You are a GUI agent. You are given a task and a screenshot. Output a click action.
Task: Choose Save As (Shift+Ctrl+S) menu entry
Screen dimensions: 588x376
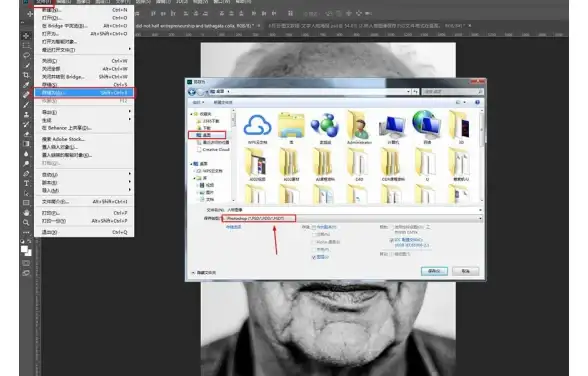(84, 93)
